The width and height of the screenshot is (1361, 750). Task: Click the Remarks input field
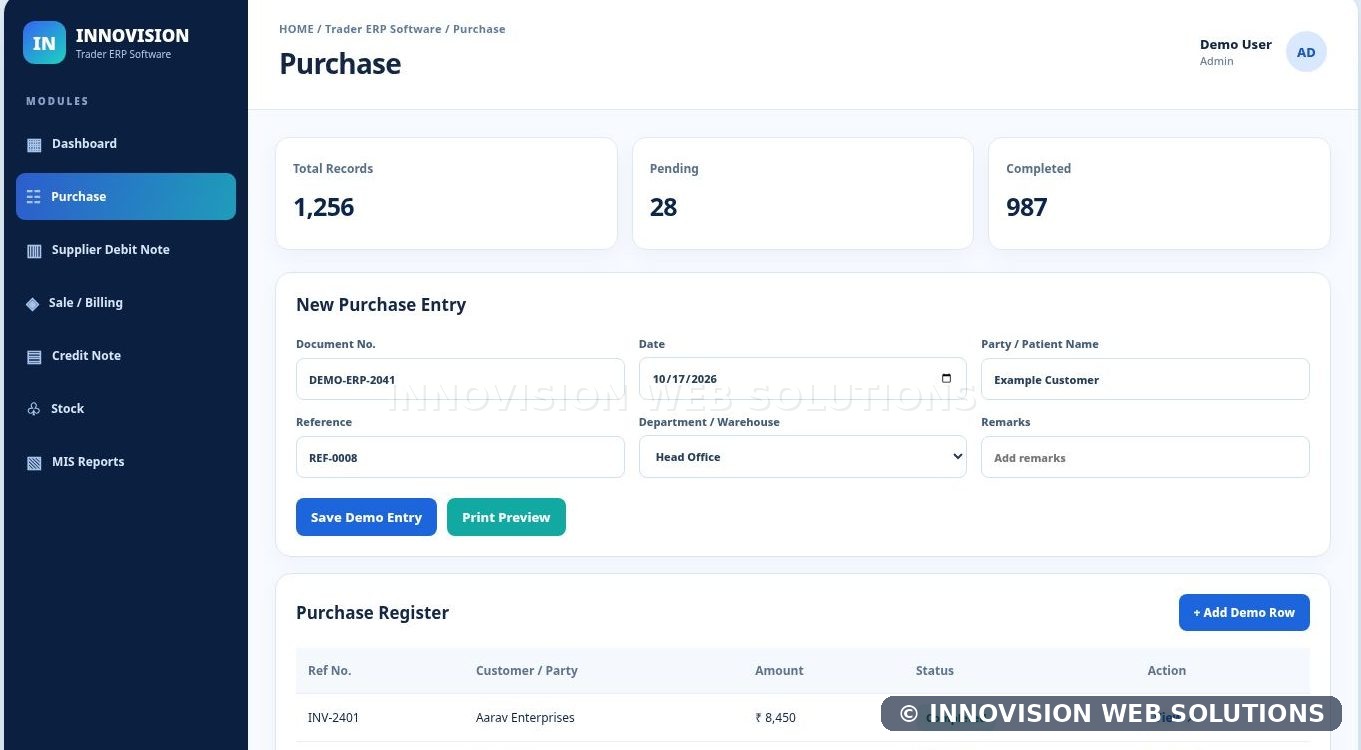coord(1145,457)
